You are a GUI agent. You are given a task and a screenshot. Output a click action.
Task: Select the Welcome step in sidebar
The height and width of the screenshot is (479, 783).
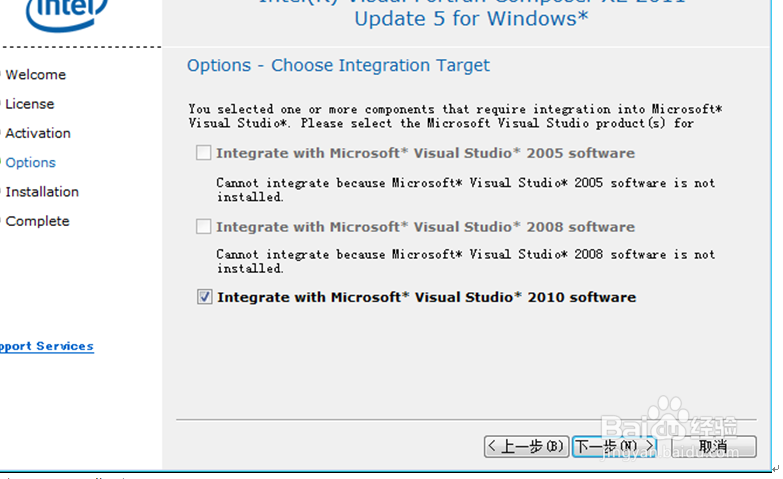coord(35,74)
